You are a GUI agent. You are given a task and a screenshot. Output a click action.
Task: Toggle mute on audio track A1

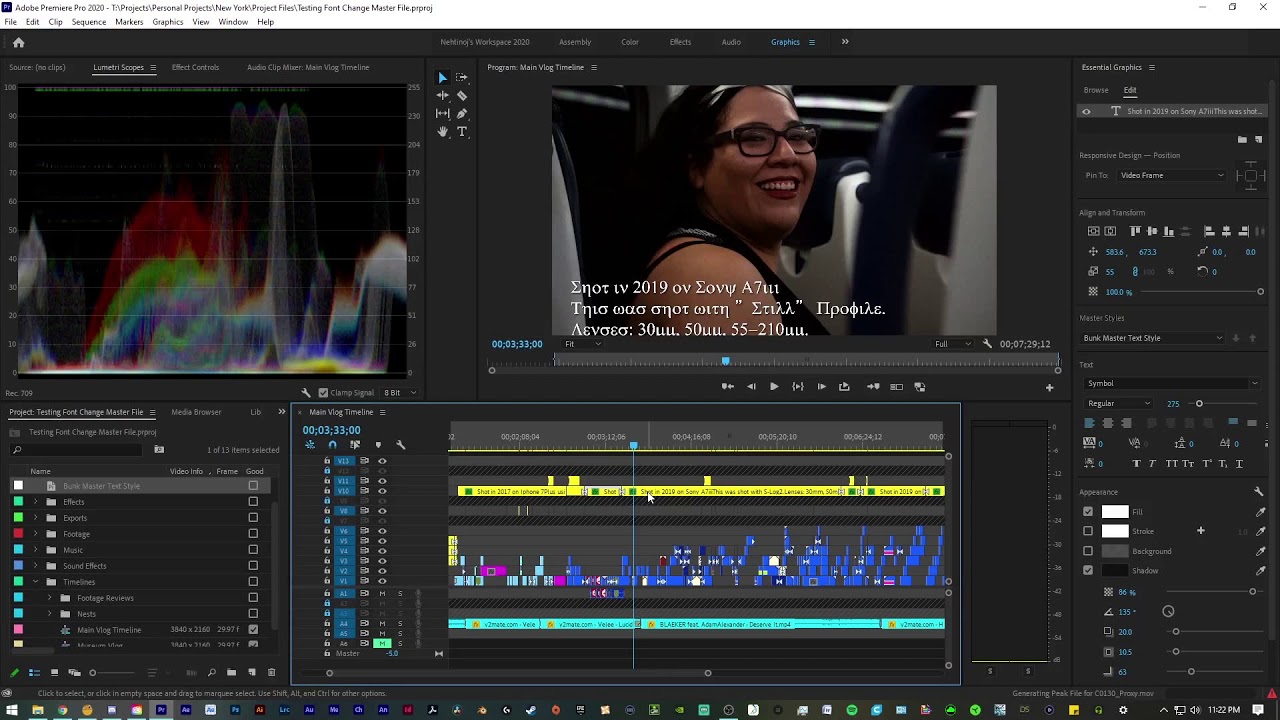point(382,593)
